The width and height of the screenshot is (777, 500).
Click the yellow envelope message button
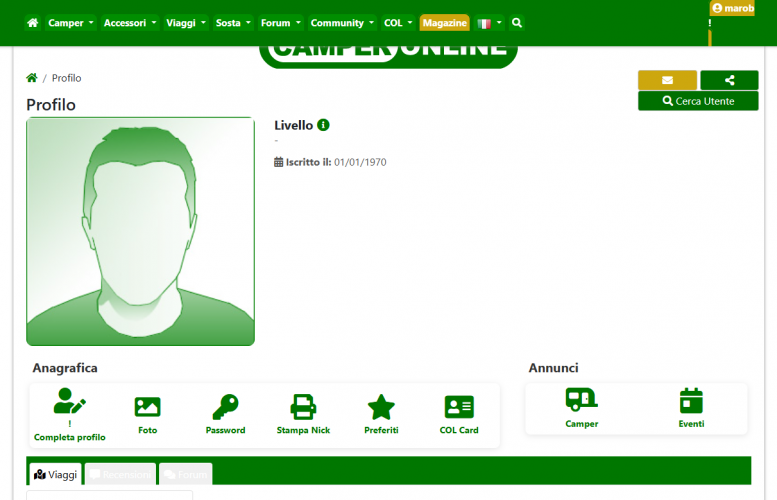(667, 80)
